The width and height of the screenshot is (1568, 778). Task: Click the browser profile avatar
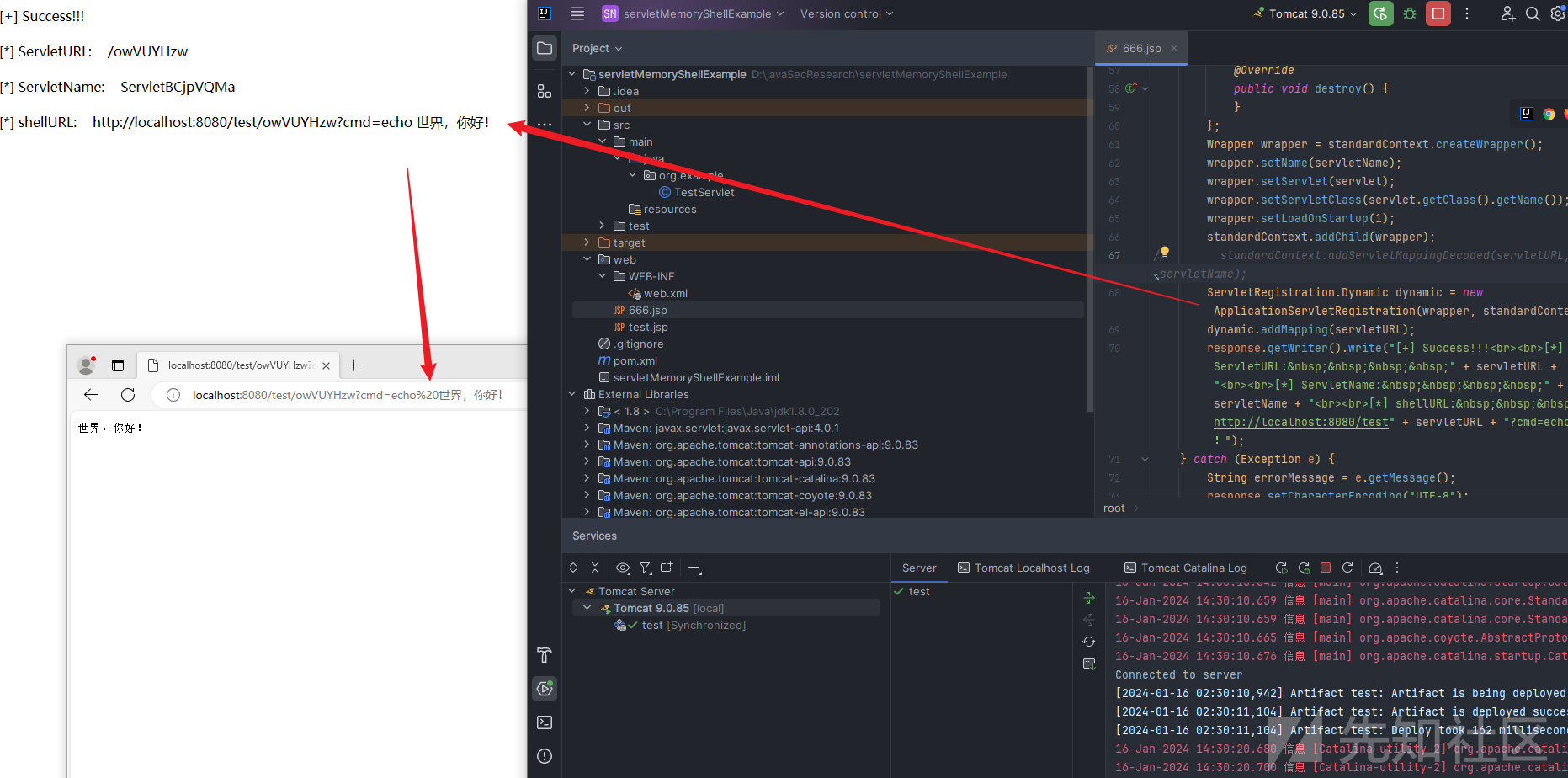click(x=86, y=365)
